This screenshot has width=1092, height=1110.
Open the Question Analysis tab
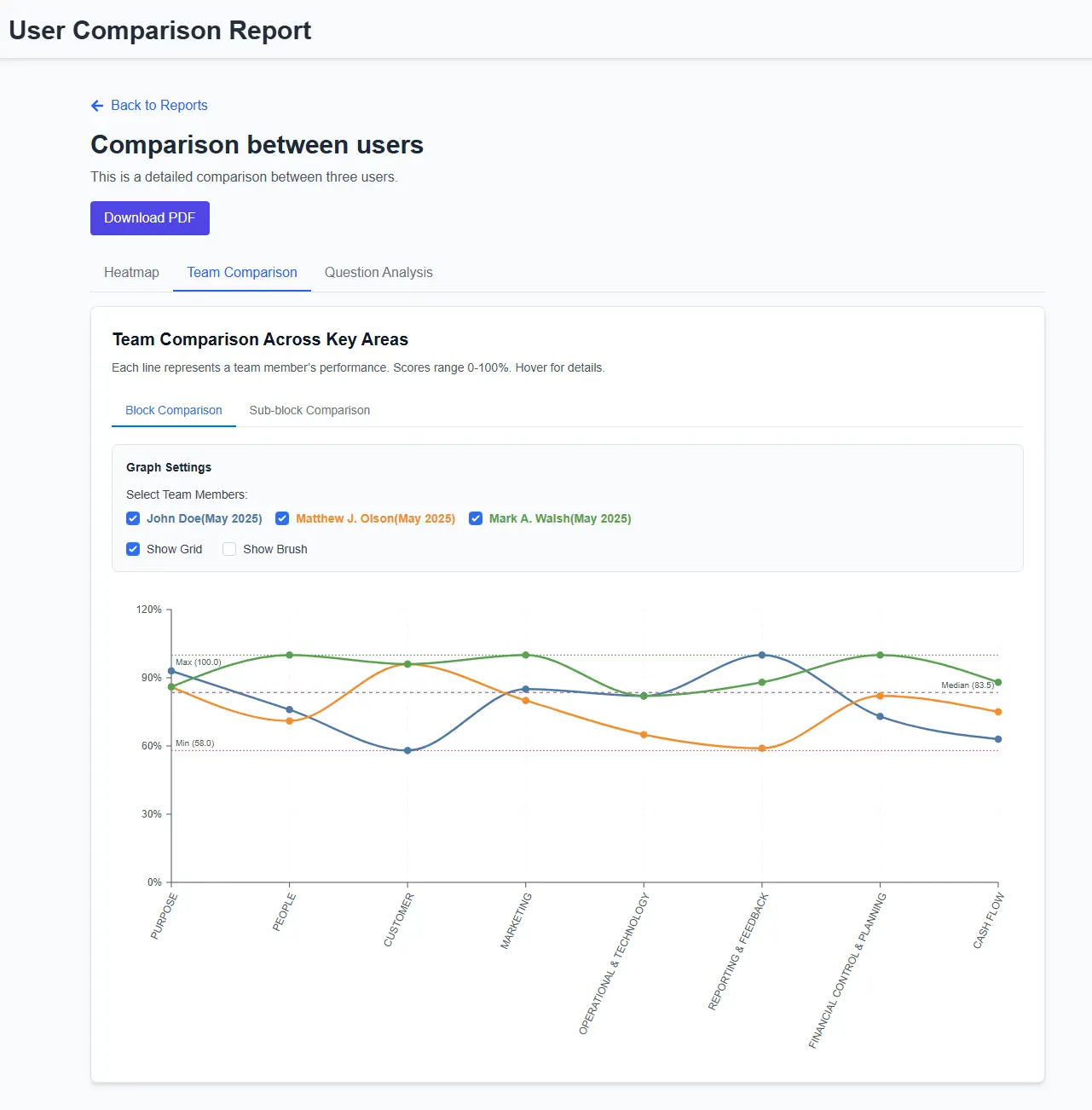click(x=378, y=273)
